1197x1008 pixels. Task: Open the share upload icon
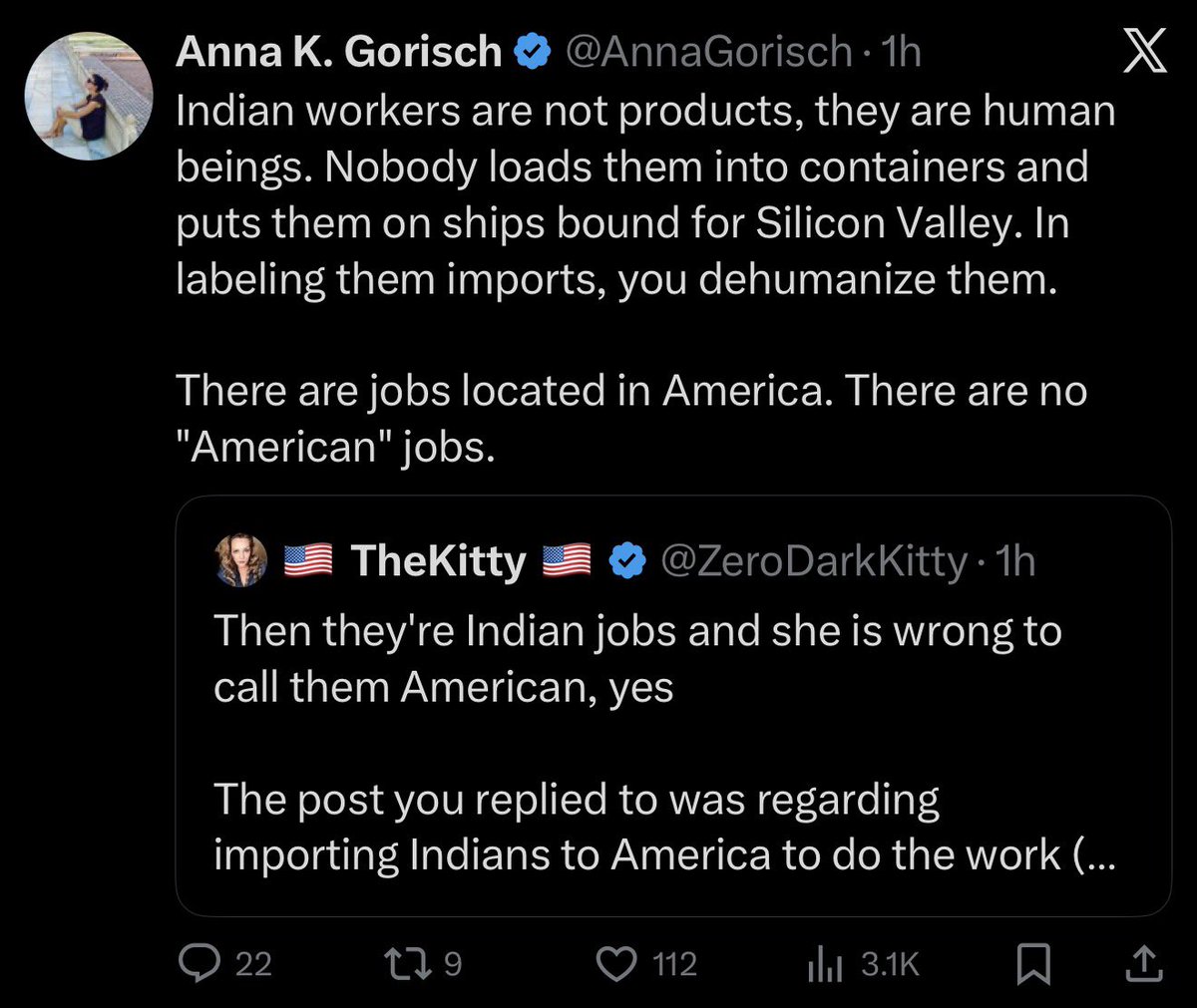click(x=1143, y=963)
